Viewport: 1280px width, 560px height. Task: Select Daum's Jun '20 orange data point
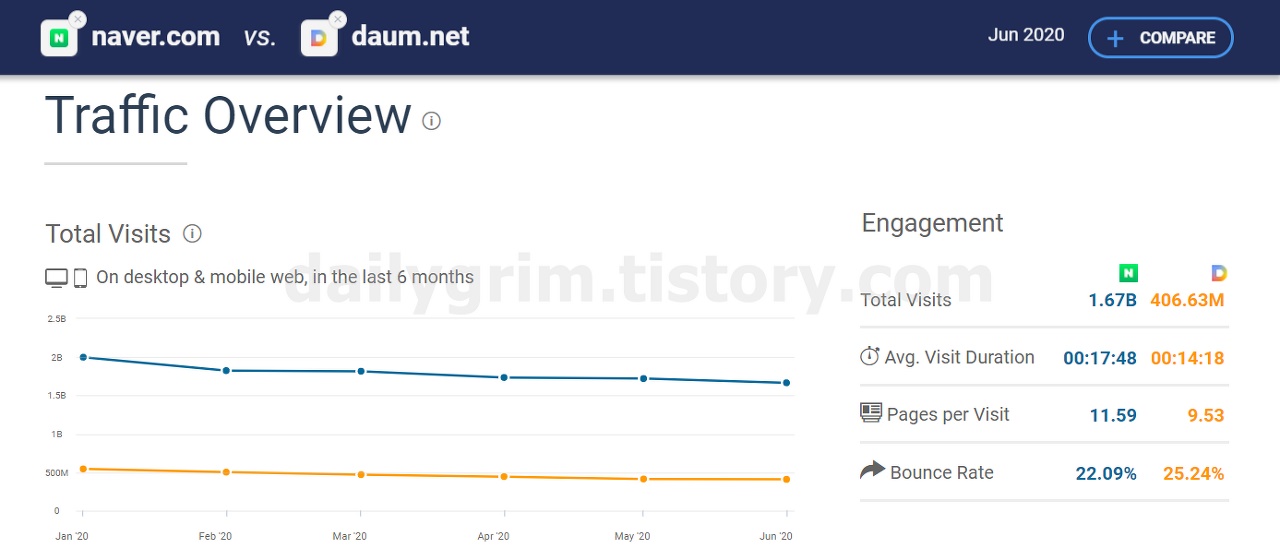click(787, 480)
